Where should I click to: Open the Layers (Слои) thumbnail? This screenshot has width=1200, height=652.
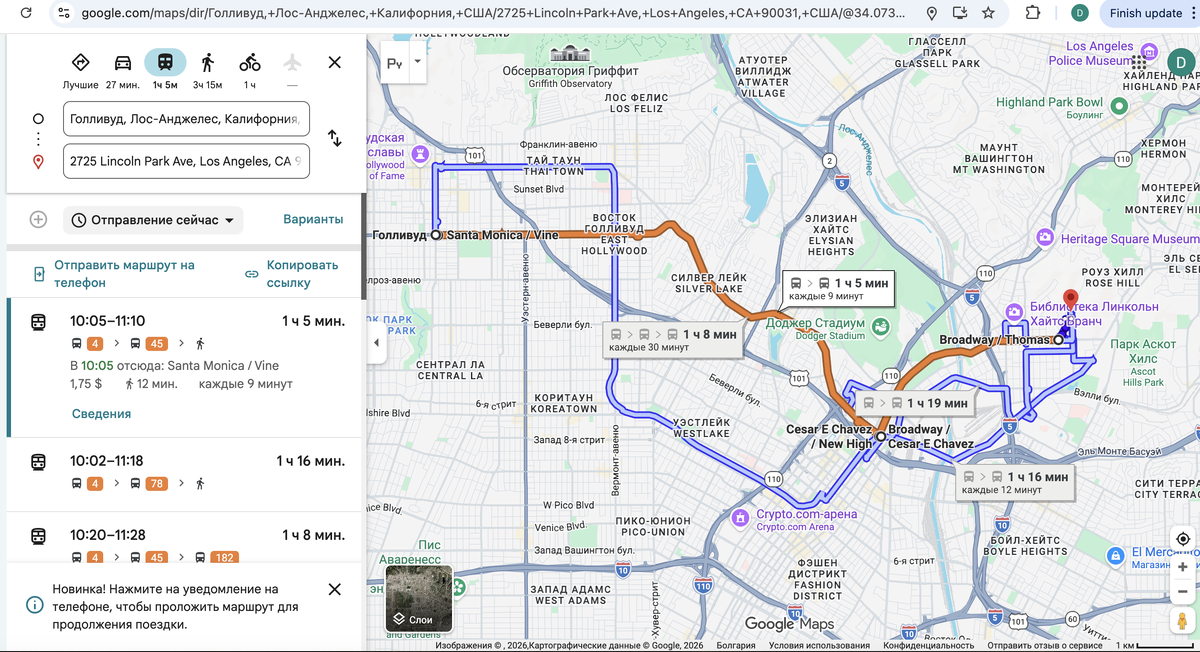point(420,599)
